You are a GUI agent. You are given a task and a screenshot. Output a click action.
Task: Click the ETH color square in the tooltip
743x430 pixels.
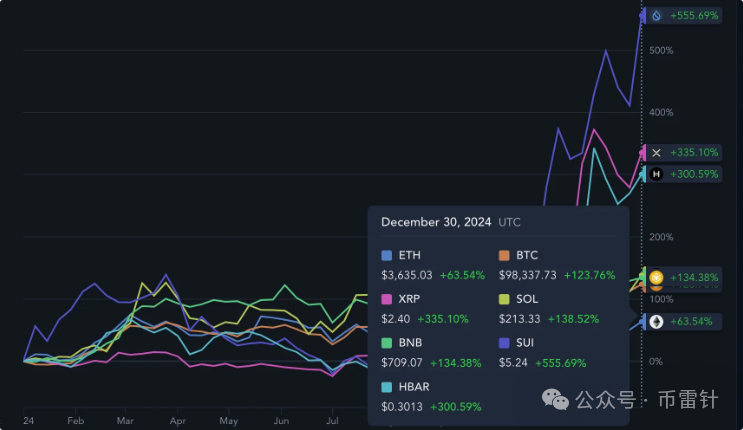387,256
